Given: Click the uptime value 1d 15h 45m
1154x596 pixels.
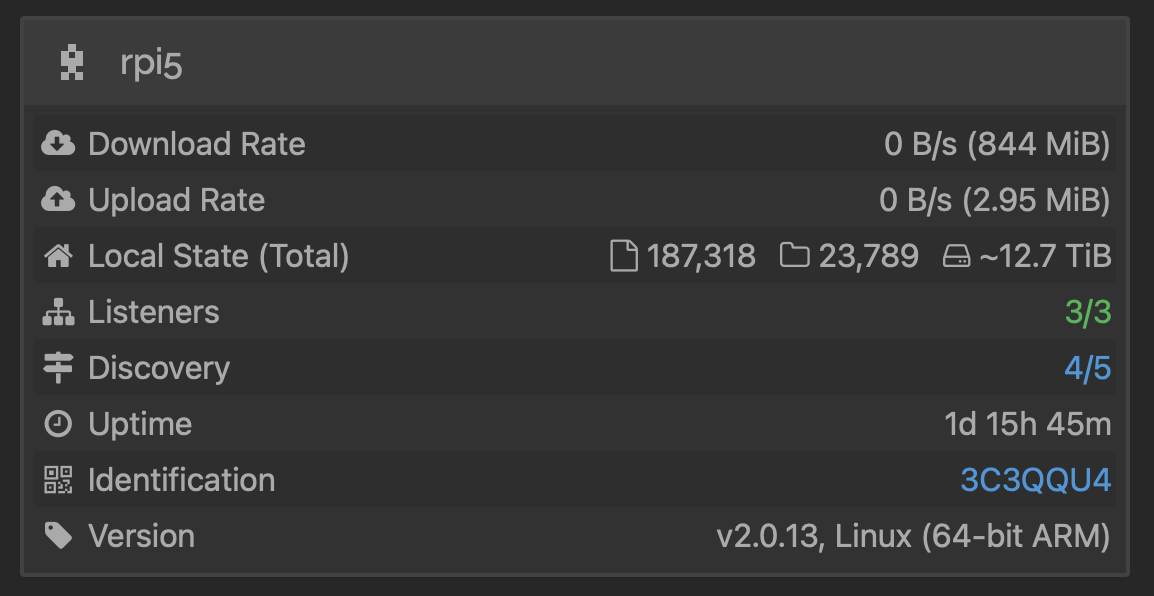Looking at the screenshot, I should 1028,424.
